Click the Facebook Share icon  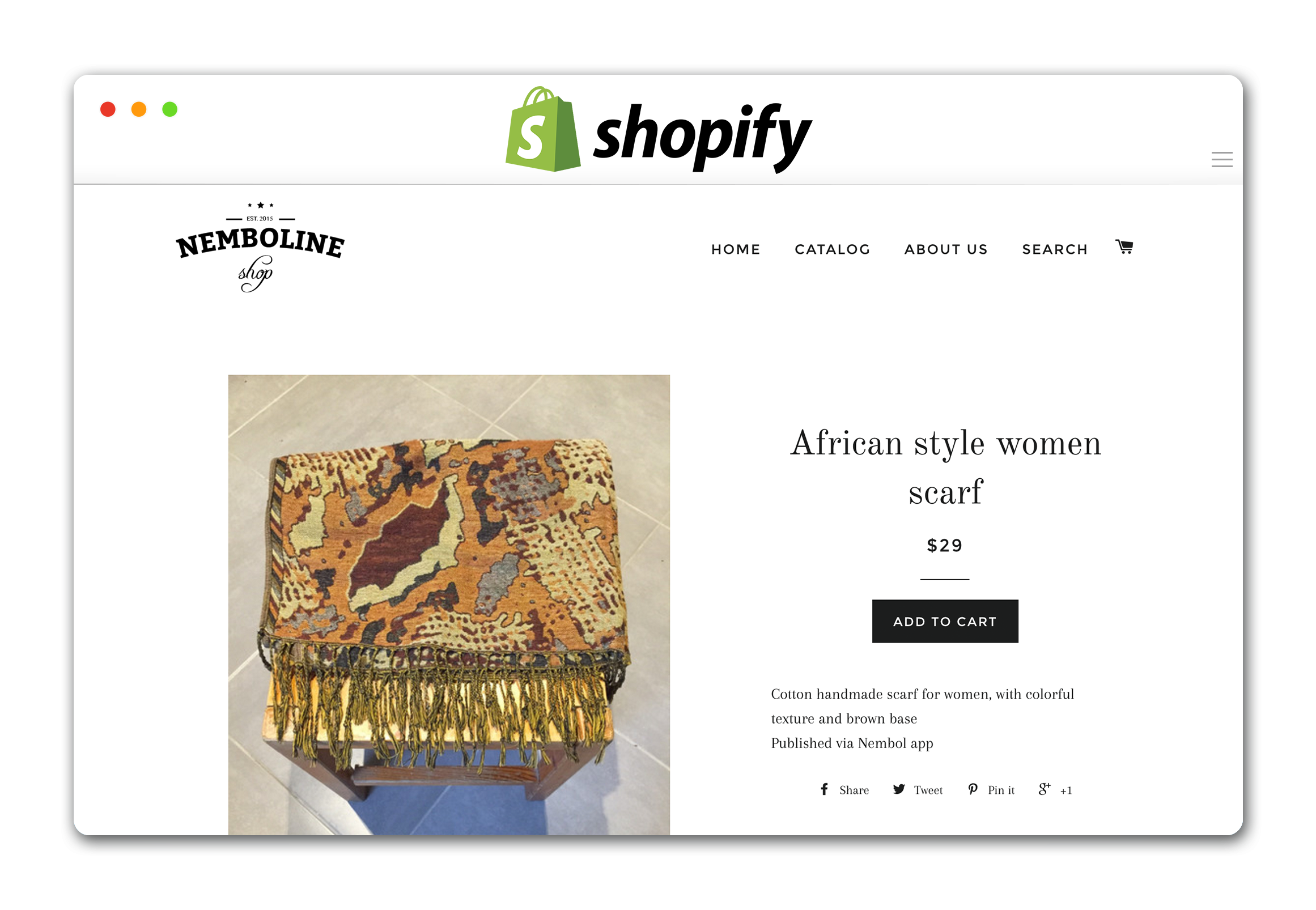(x=824, y=789)
